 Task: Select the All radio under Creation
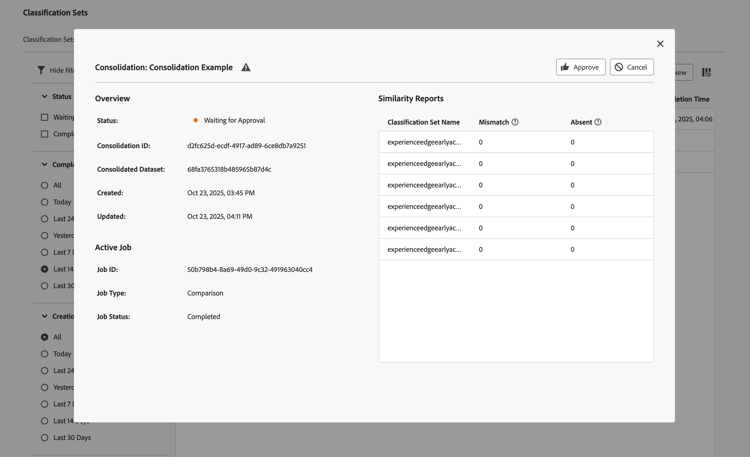pyautogui.click(x=44, y=337)
